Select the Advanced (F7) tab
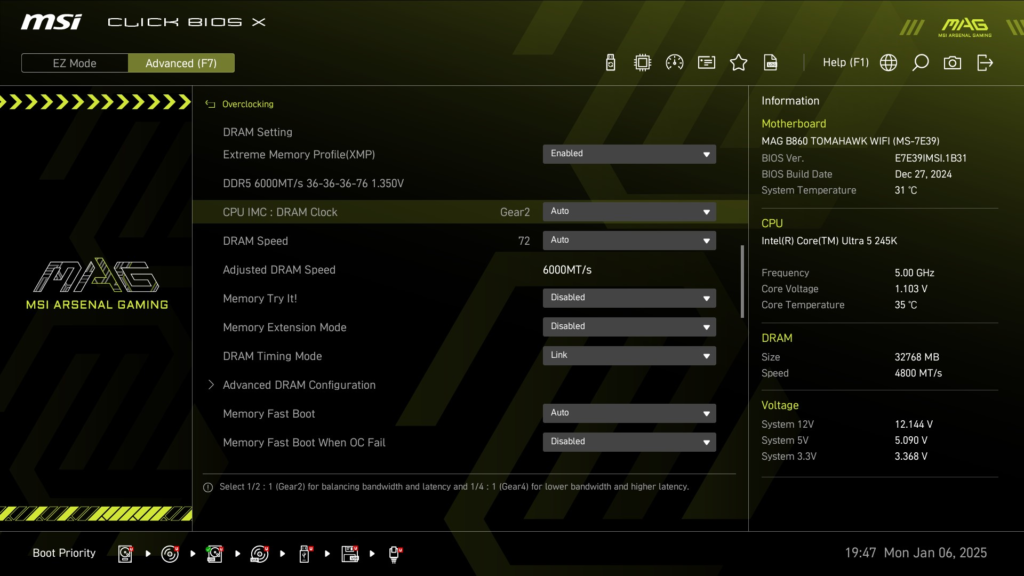The height and width of the screenshot is (576, 1024). click(181, 62)
